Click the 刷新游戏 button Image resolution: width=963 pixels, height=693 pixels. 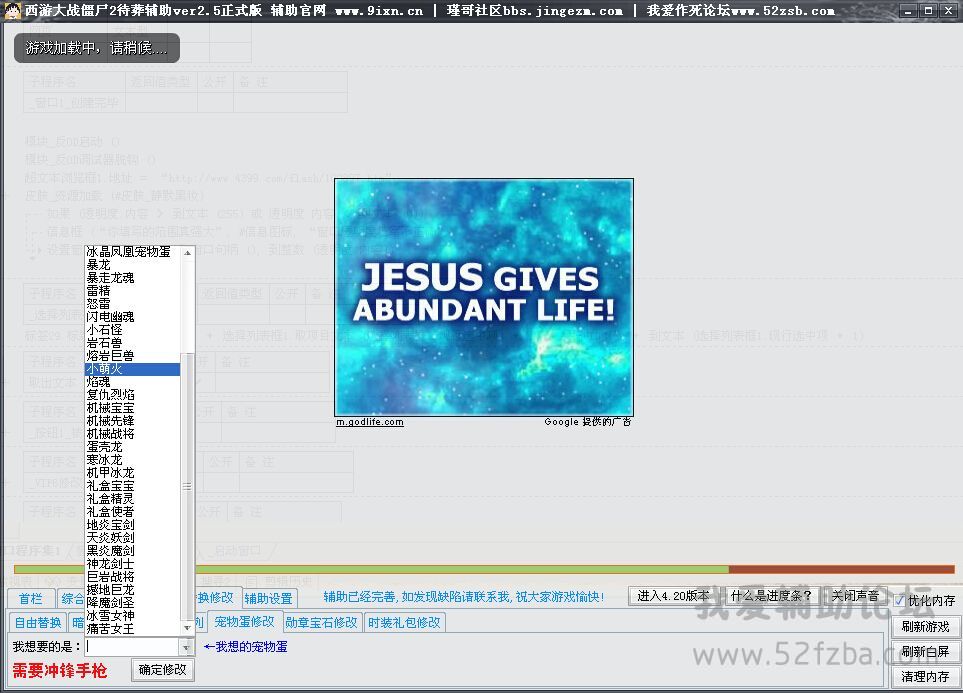[925, 627]
